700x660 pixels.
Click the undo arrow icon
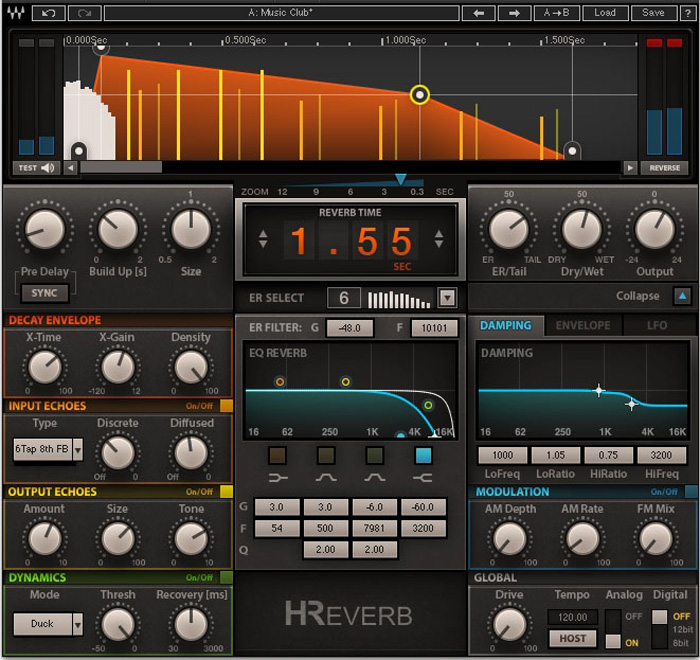tap(48, 13)
